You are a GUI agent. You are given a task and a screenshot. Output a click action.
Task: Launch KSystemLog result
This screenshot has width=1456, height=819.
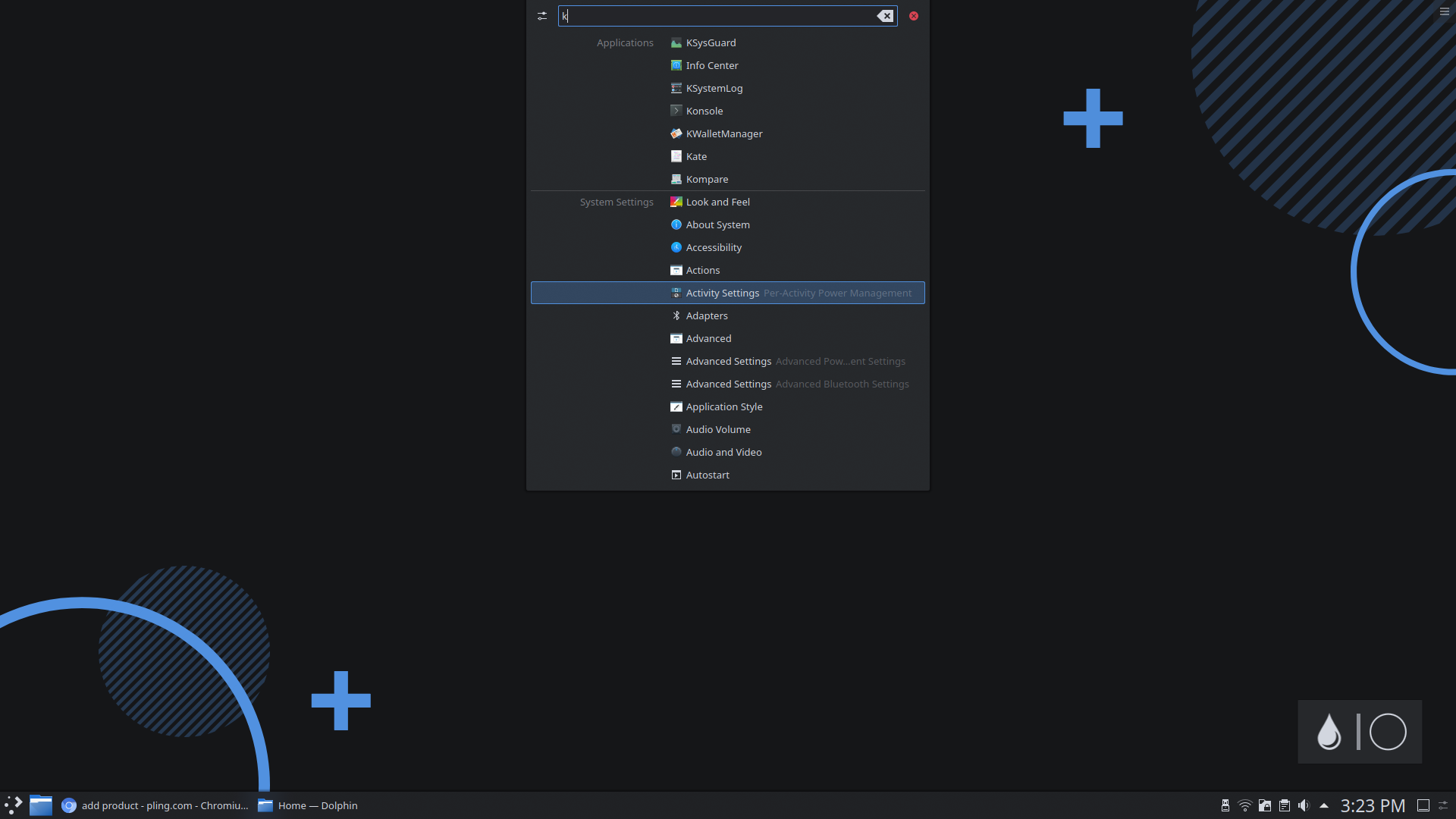click(x=728, y=88)
